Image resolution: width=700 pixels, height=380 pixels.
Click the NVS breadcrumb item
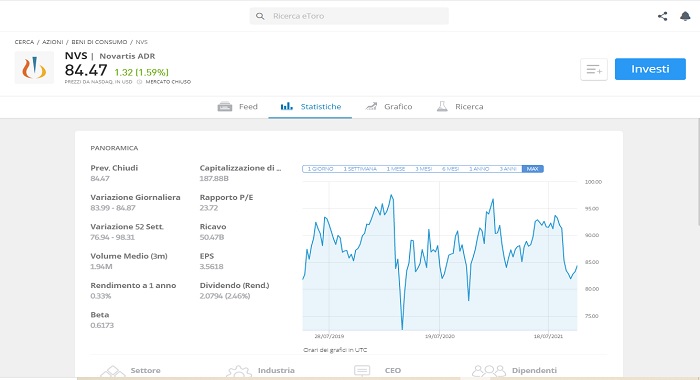(142, 42)
